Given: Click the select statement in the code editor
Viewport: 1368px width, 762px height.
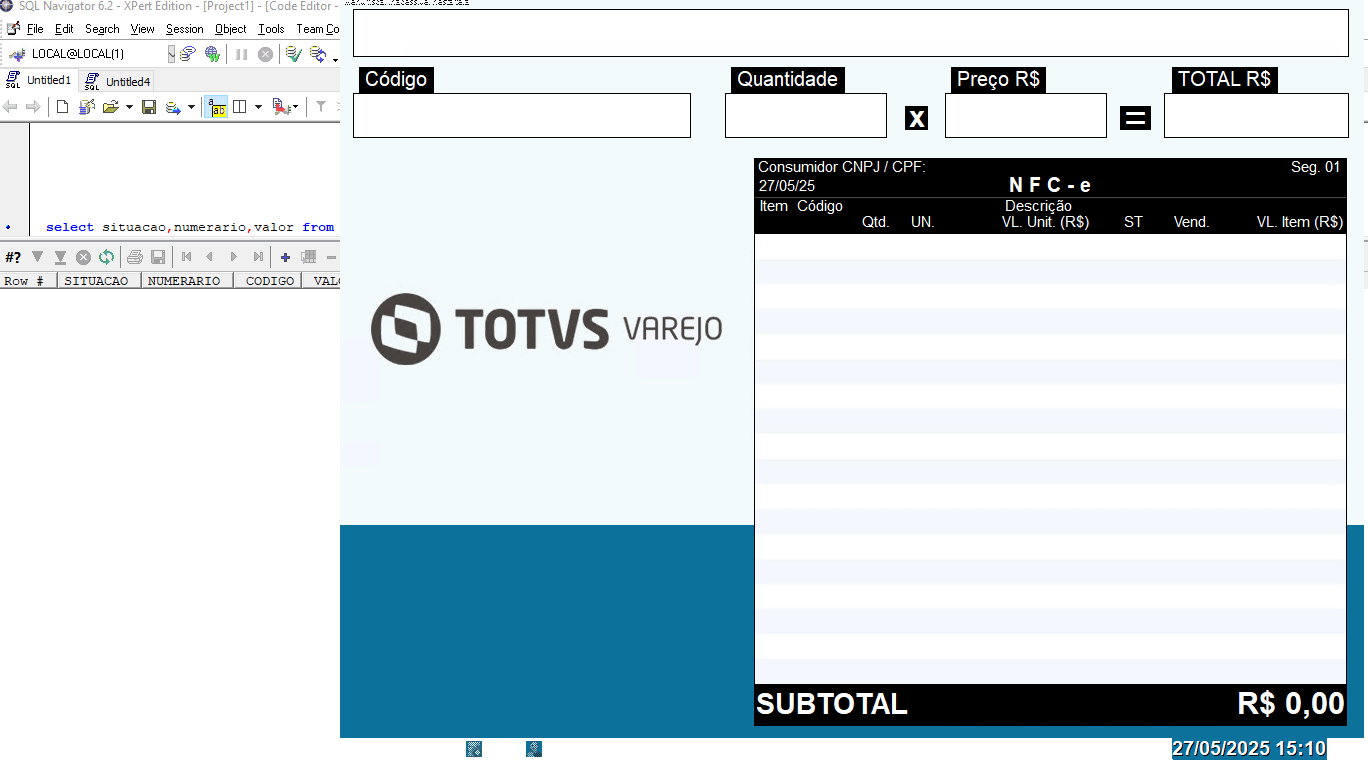Looking at the screenshot, I should [190, 227].
